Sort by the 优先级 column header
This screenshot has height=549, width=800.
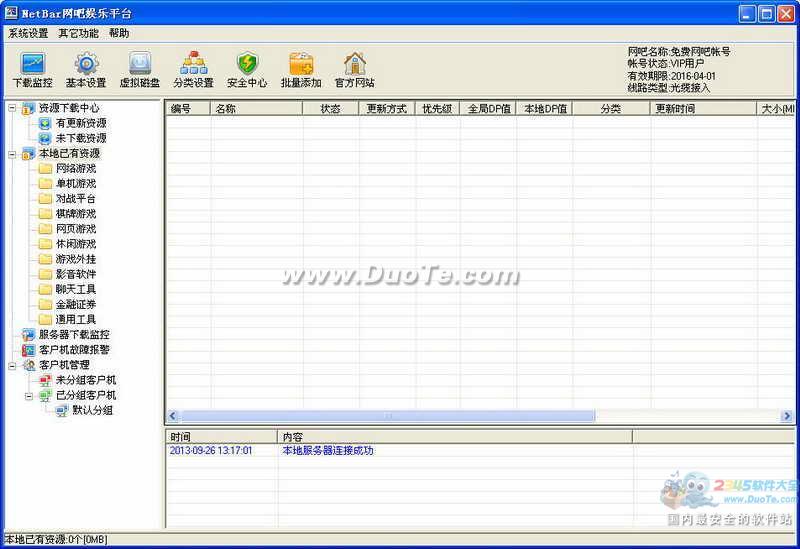pyautogui.click(x=437, y=108)
